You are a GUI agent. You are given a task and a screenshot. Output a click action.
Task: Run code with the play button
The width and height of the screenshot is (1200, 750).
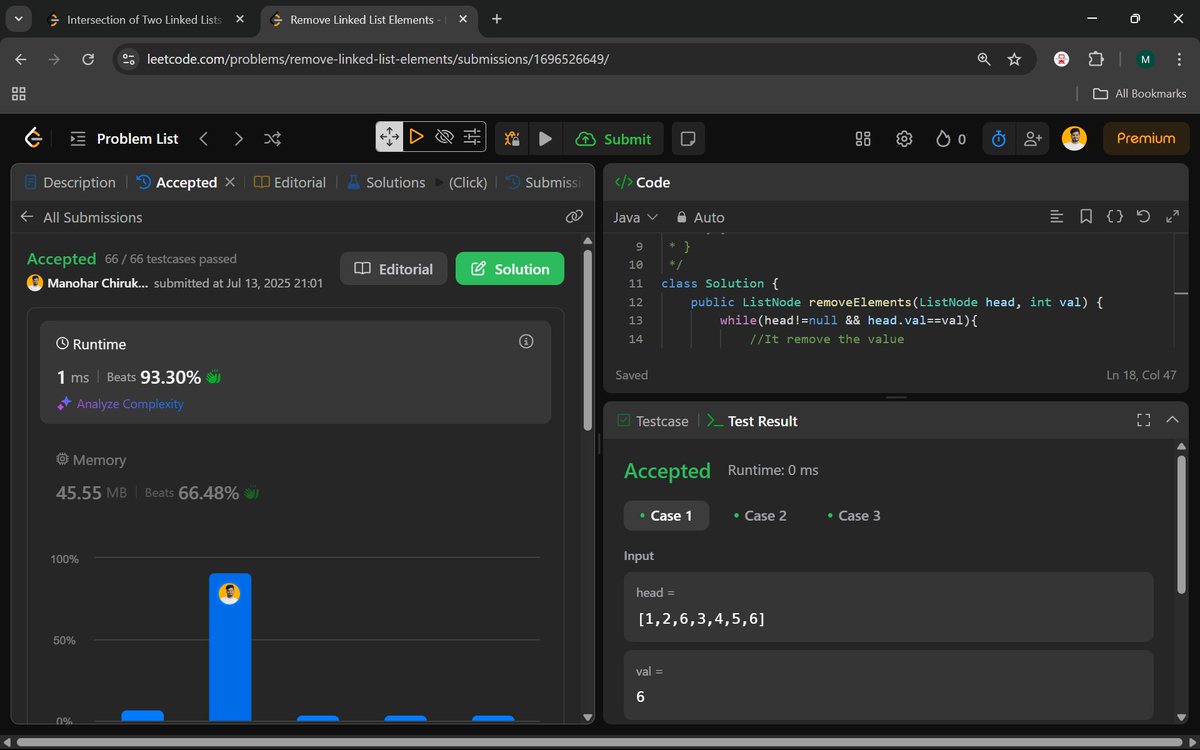click(x=545, y=139)
